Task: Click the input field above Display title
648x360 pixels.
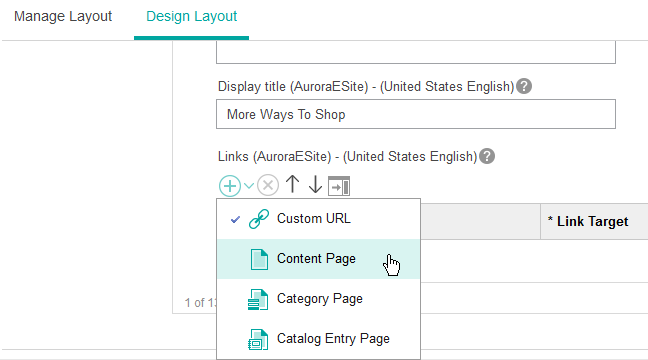Action: tap(416, 52)
